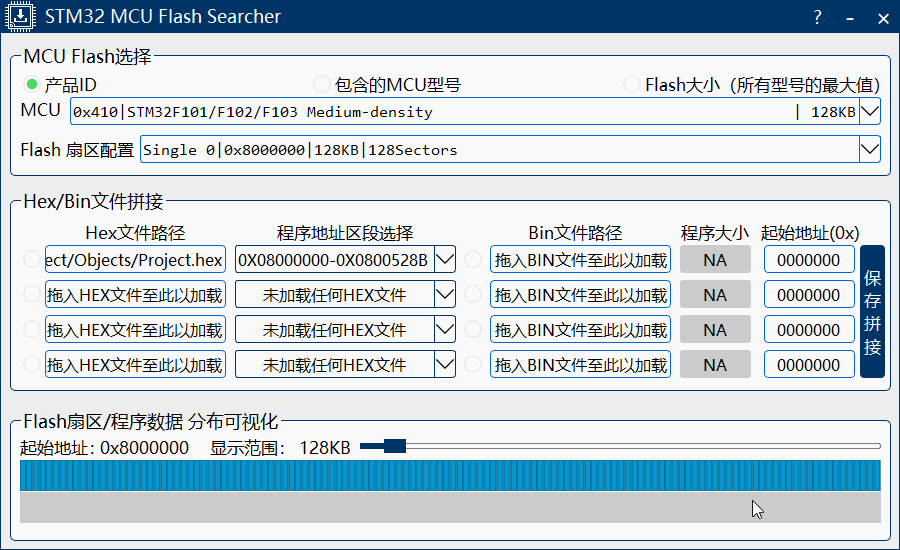Click second row 拖入HEX文件至此以加载 field
The height and width of the screenshot is (550, 900).
[135, 295]
